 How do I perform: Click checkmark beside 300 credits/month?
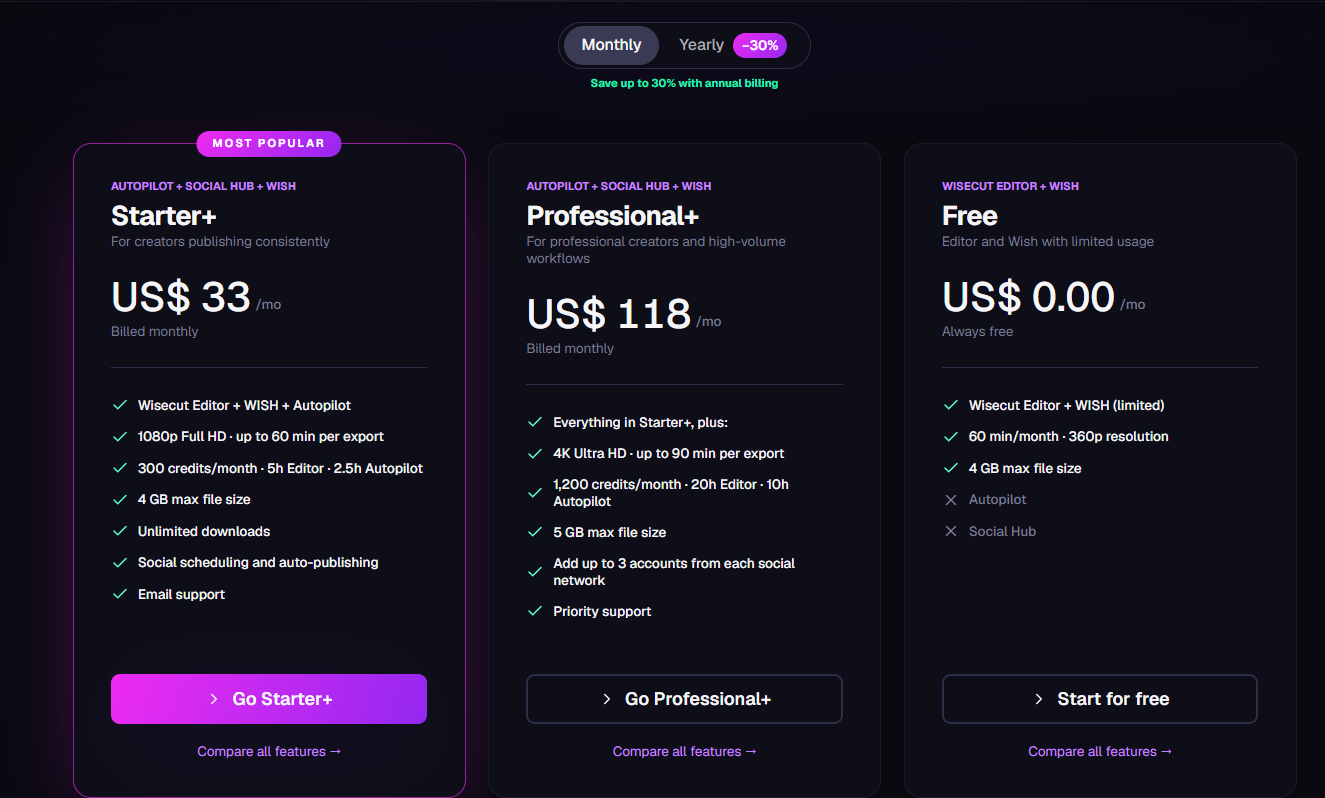[x=119, y=468]
